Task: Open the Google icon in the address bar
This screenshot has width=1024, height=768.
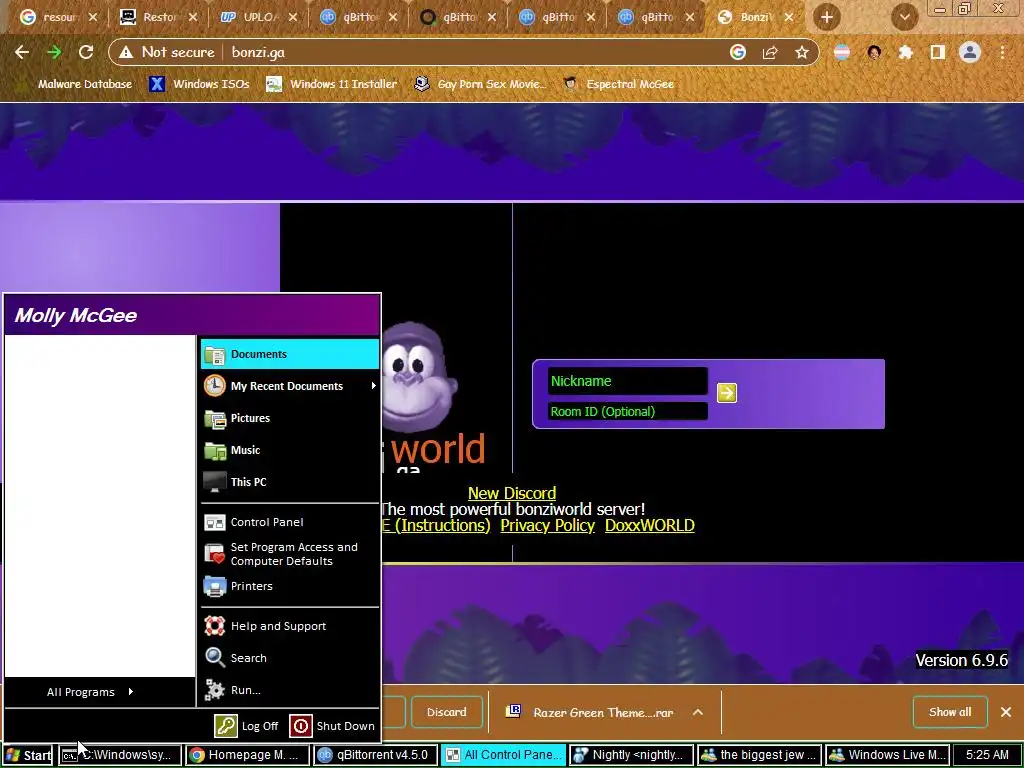Action: coord(737,52)
